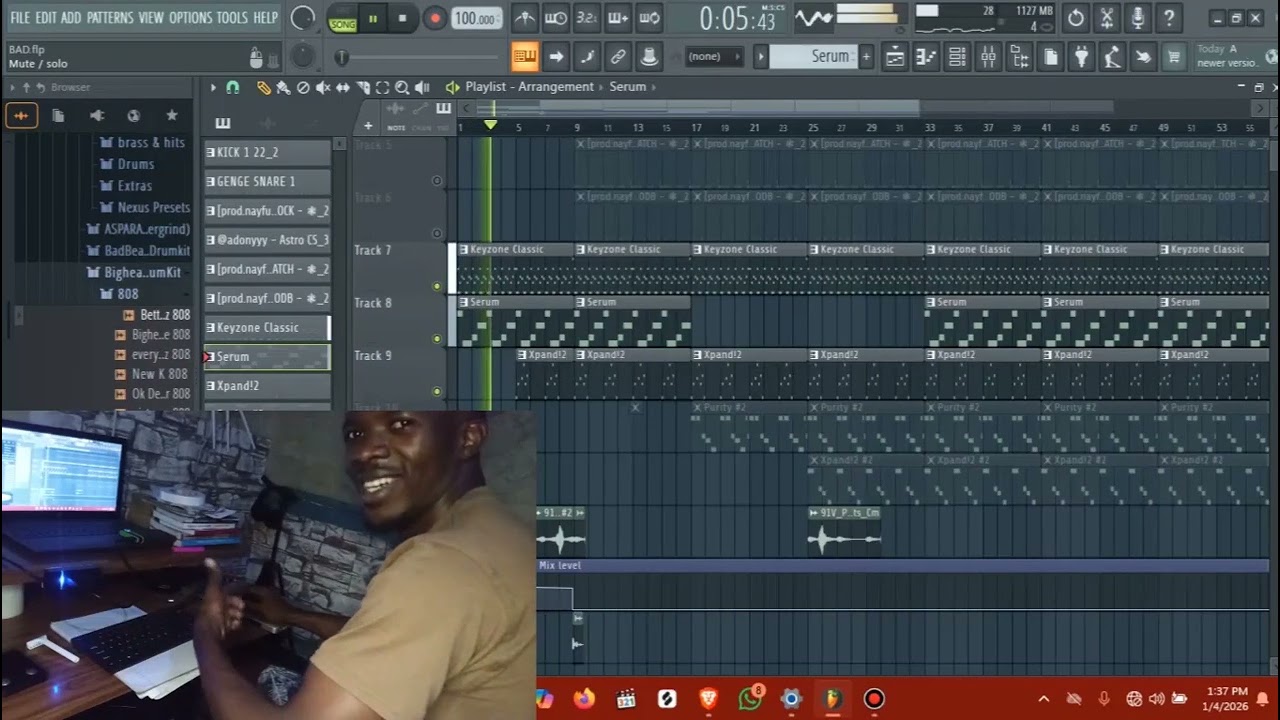Add new pattern with plus next to Serum
The image size is (1280, 720).
[866, 57]
